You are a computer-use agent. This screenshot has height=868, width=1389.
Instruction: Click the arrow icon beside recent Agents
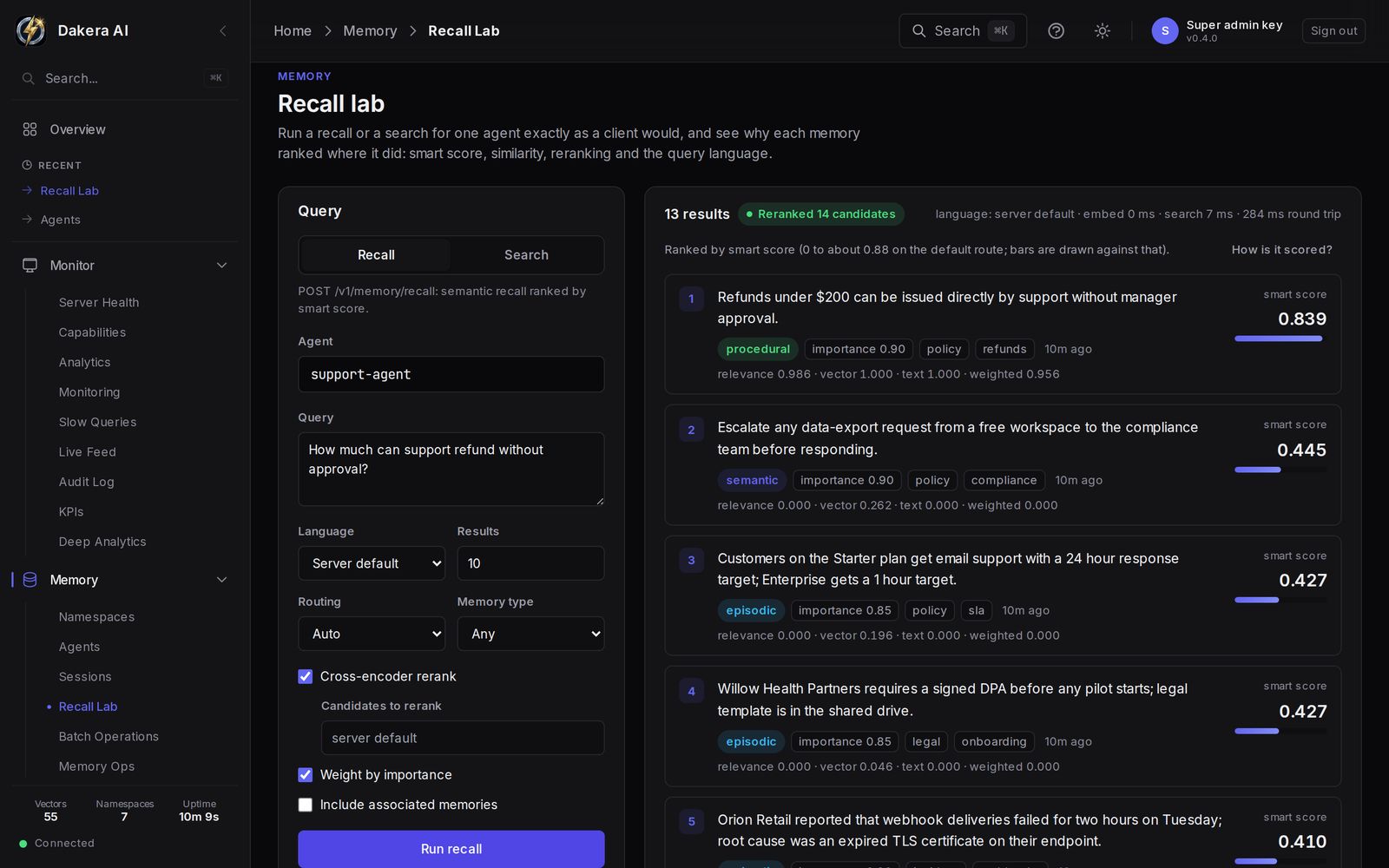[x=27, y=220]
